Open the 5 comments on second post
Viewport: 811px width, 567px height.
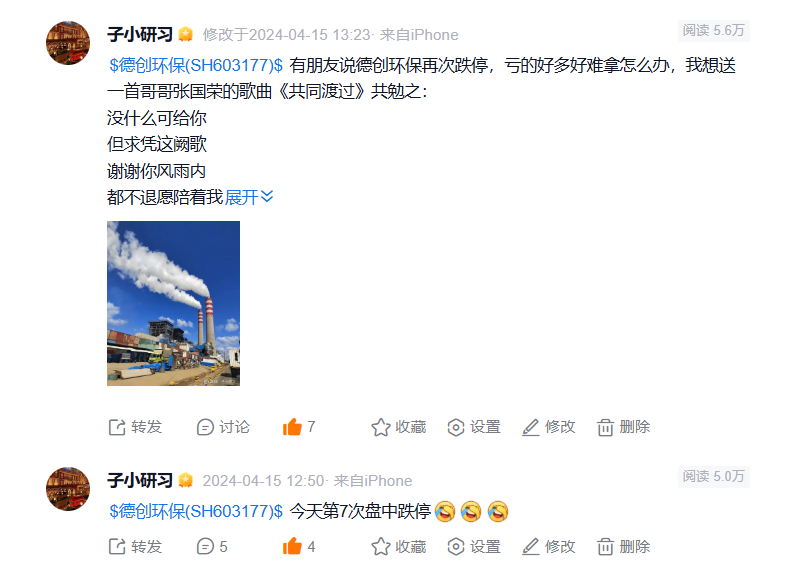coord(212,546)
